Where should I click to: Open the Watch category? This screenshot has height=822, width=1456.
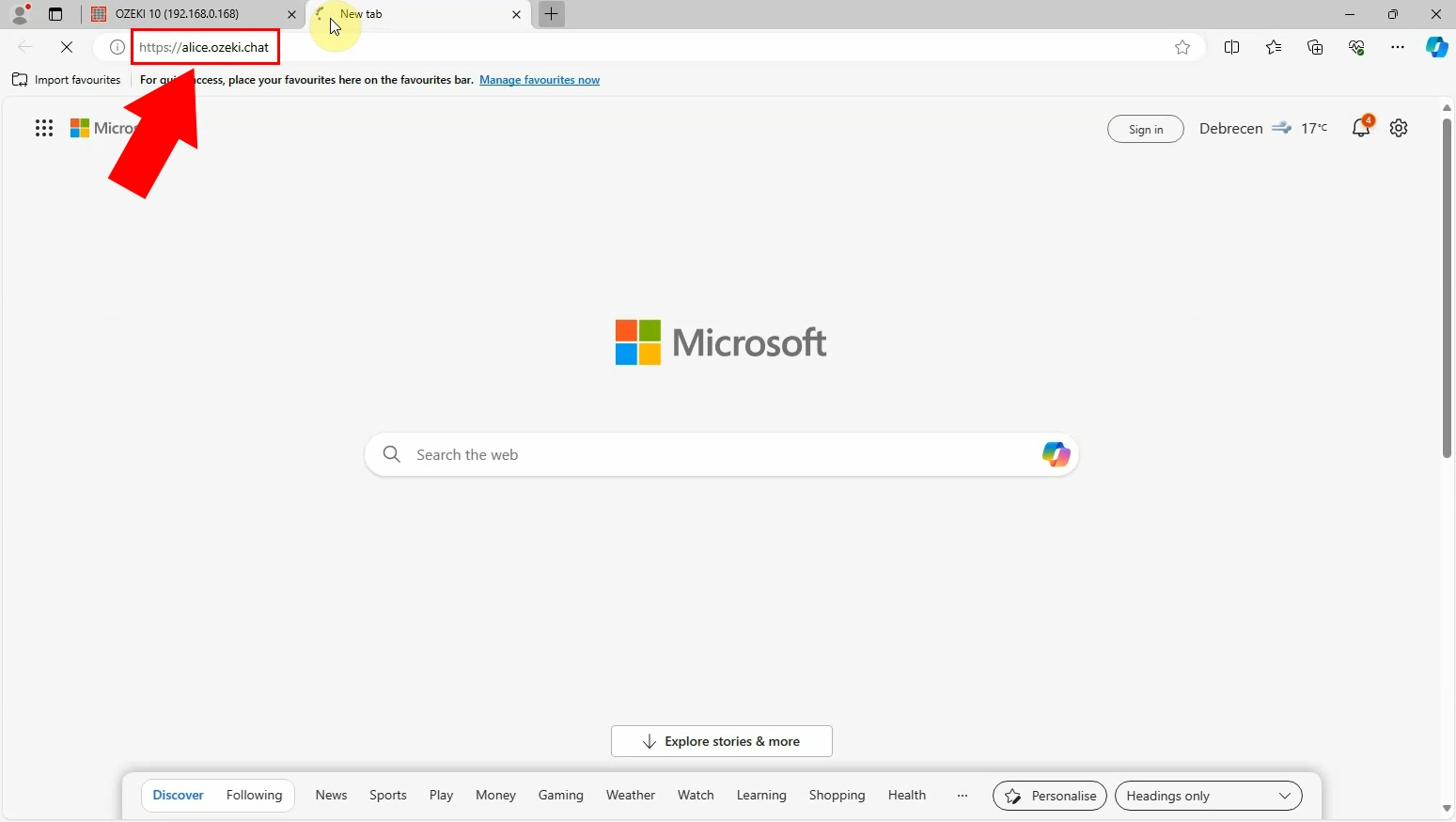pyautogui.click(x=696, y=795)
